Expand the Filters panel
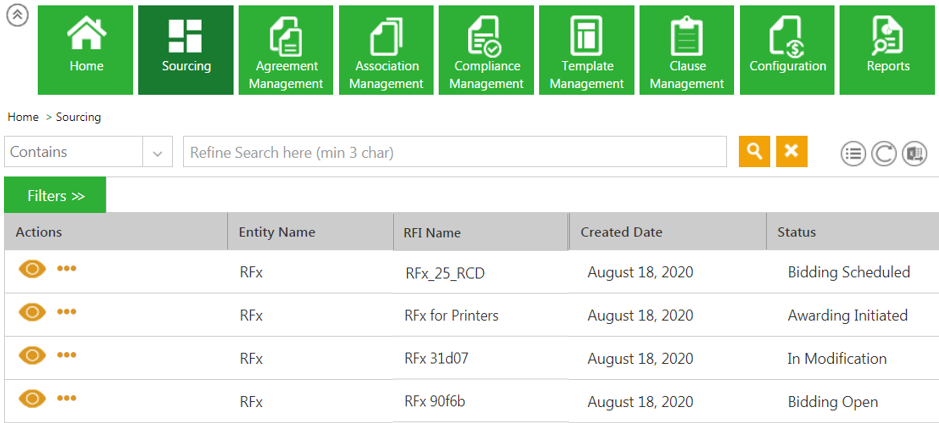Viewport: 939px width, 423px height. coord(55,195)
